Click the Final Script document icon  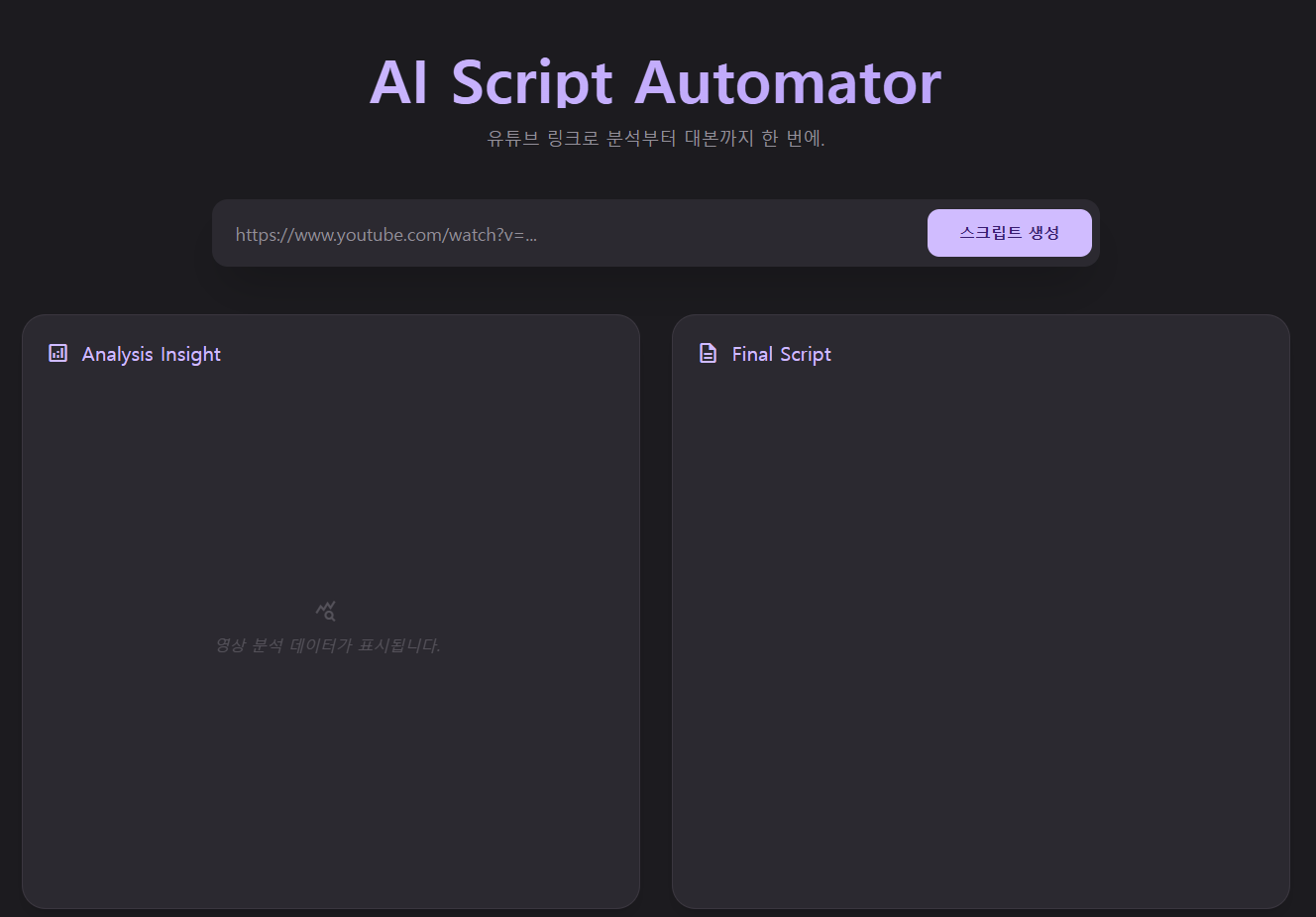pyautogui.click(x=708, y=353)
